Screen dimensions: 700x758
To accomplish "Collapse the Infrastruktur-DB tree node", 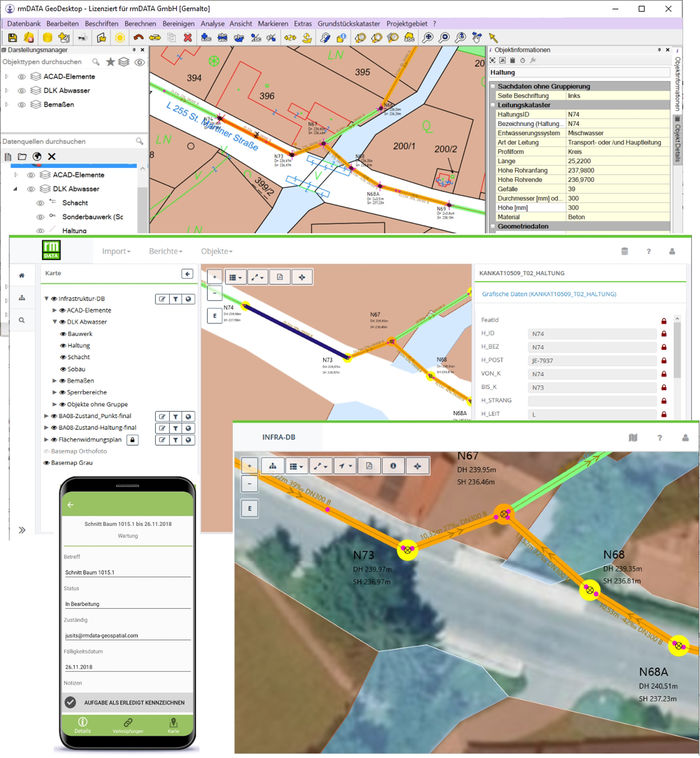I will click(x=46, y=299).
